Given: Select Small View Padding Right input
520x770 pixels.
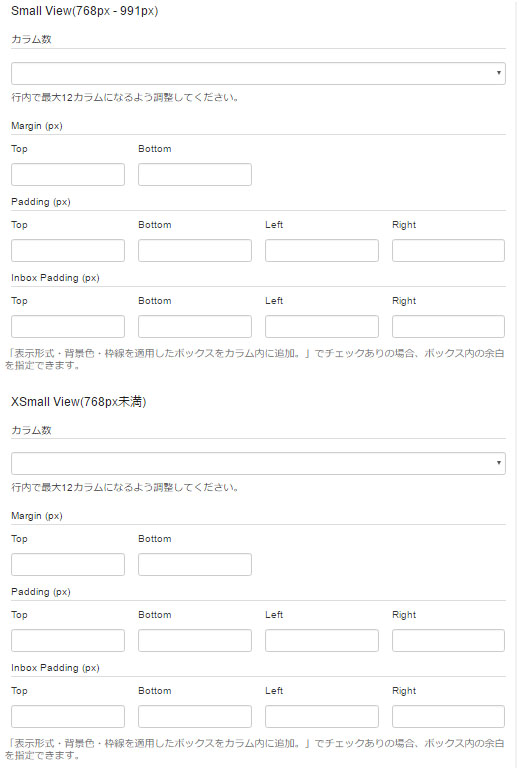Looking at the screenshot, I should pos(448,250).
